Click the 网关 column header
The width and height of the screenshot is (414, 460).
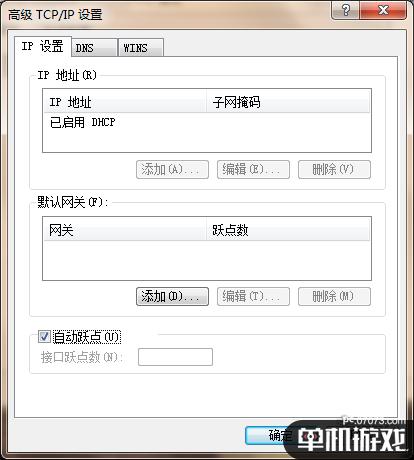click(125, 230)
